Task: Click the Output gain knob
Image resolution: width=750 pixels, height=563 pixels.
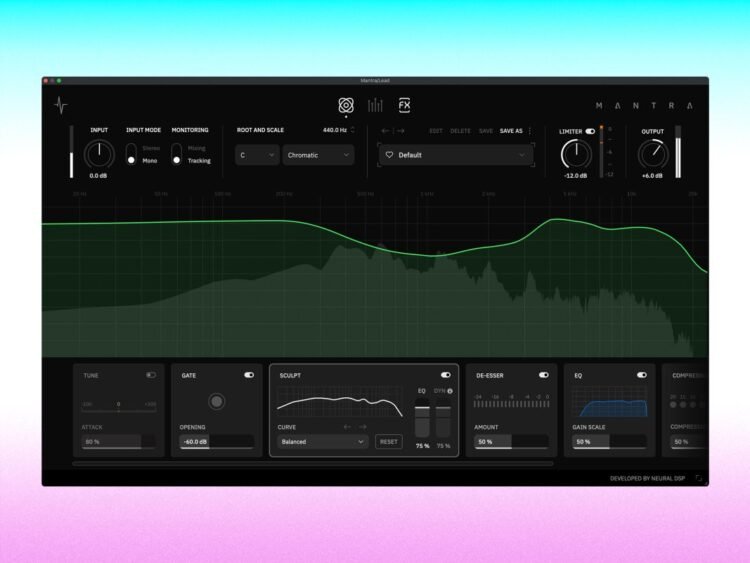Action: (x=653, y=155)
